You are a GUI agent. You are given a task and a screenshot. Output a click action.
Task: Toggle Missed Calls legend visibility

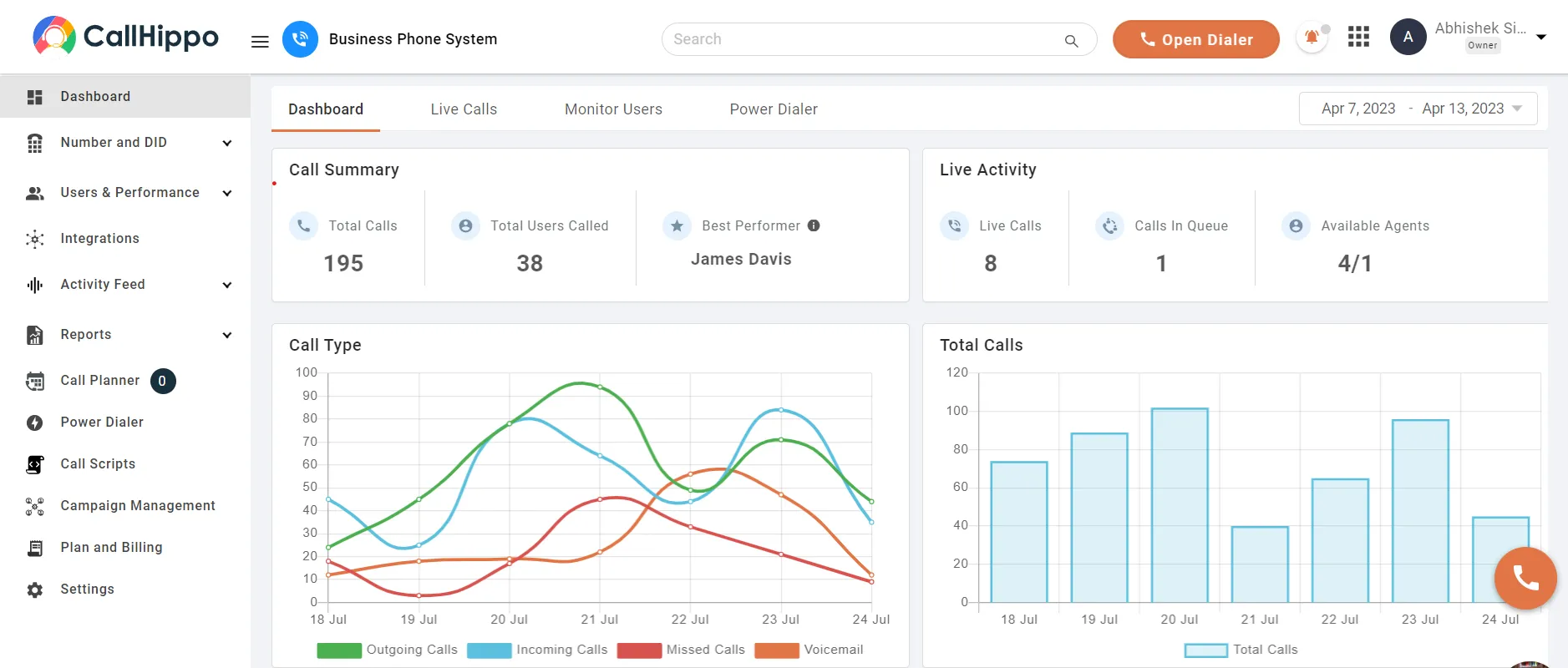pos(681,650)
